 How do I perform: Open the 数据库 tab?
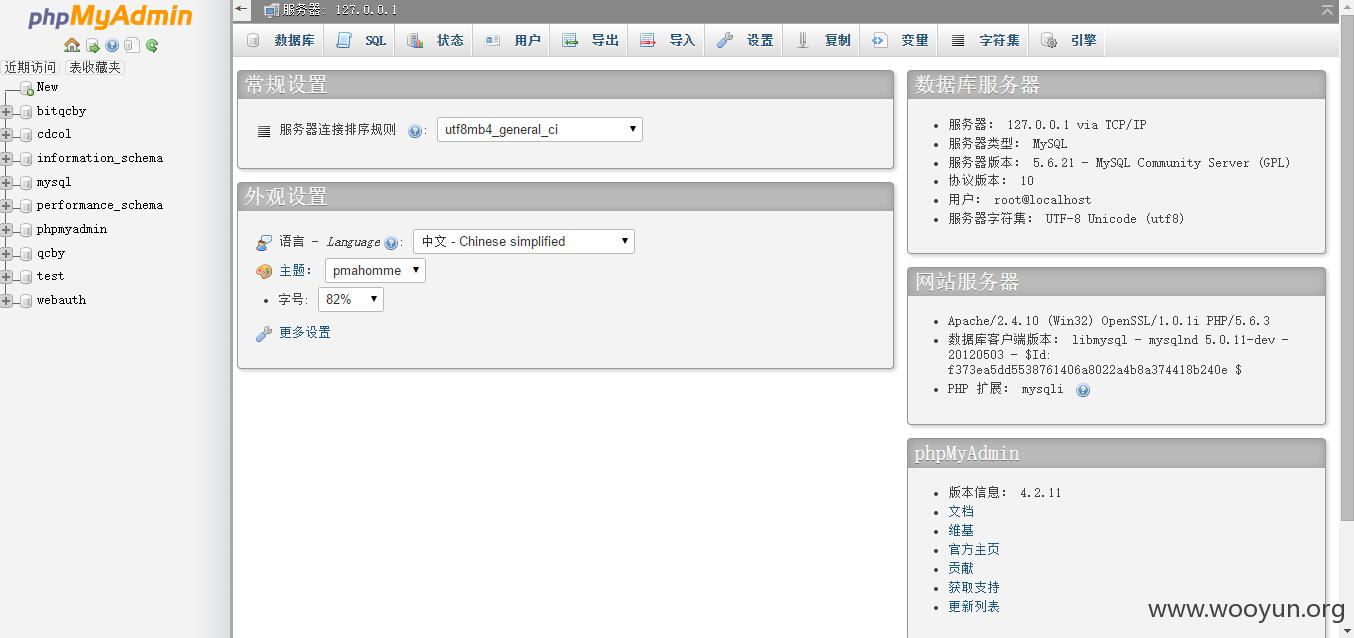(x=280, y=40)
